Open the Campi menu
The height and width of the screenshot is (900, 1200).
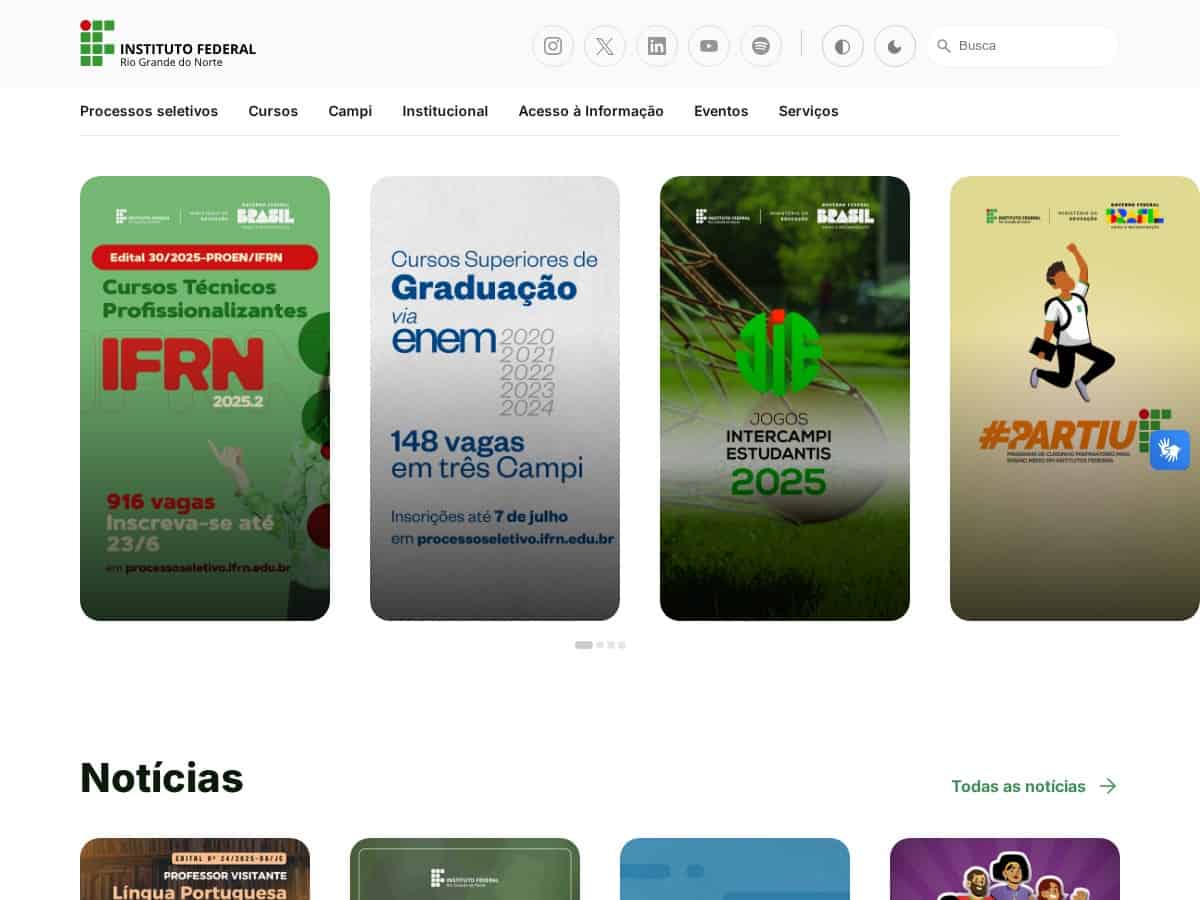(x=350, y=111)
